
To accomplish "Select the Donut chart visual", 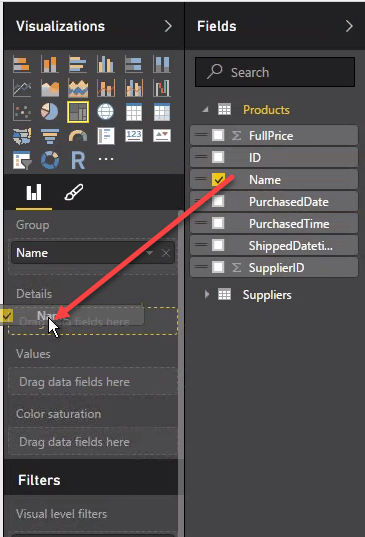I will tap(50, 160).
